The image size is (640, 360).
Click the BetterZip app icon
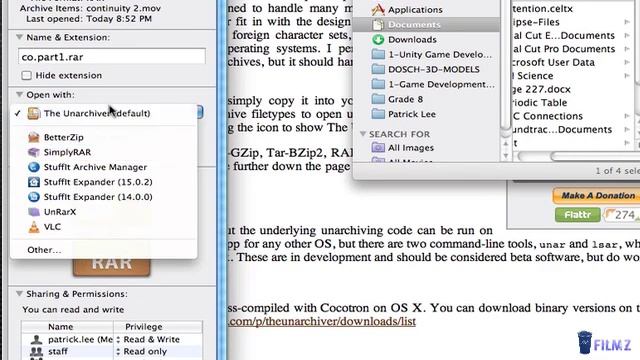coord(34,137)
